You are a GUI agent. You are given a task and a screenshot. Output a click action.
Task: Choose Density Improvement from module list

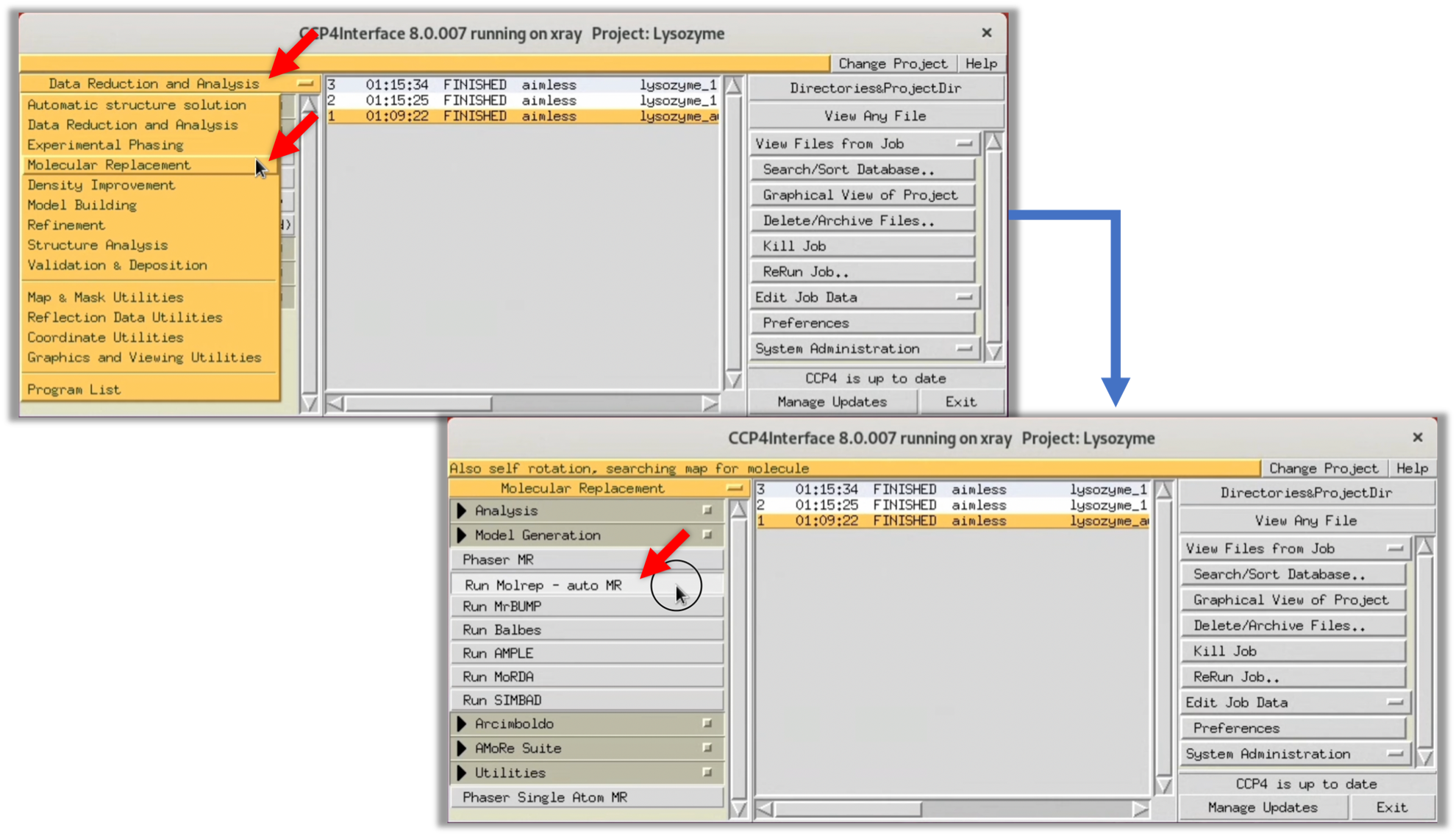tap(101, 185)
